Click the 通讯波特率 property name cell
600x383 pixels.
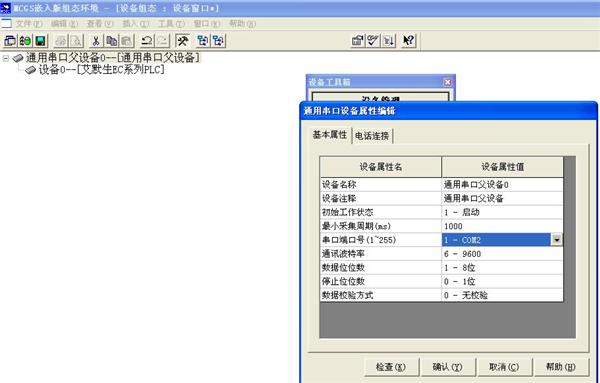(x=380, y=254)
